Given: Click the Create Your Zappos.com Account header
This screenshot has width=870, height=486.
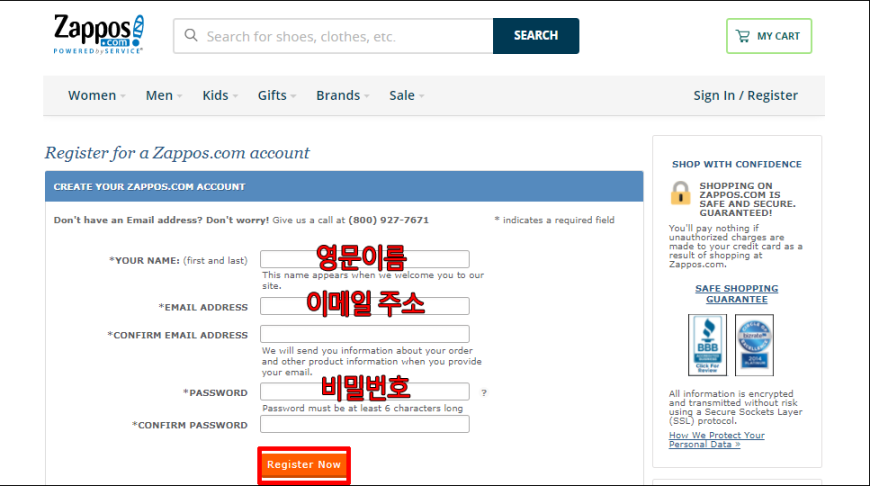Looking at the screenshot, I should click(344, 186).
